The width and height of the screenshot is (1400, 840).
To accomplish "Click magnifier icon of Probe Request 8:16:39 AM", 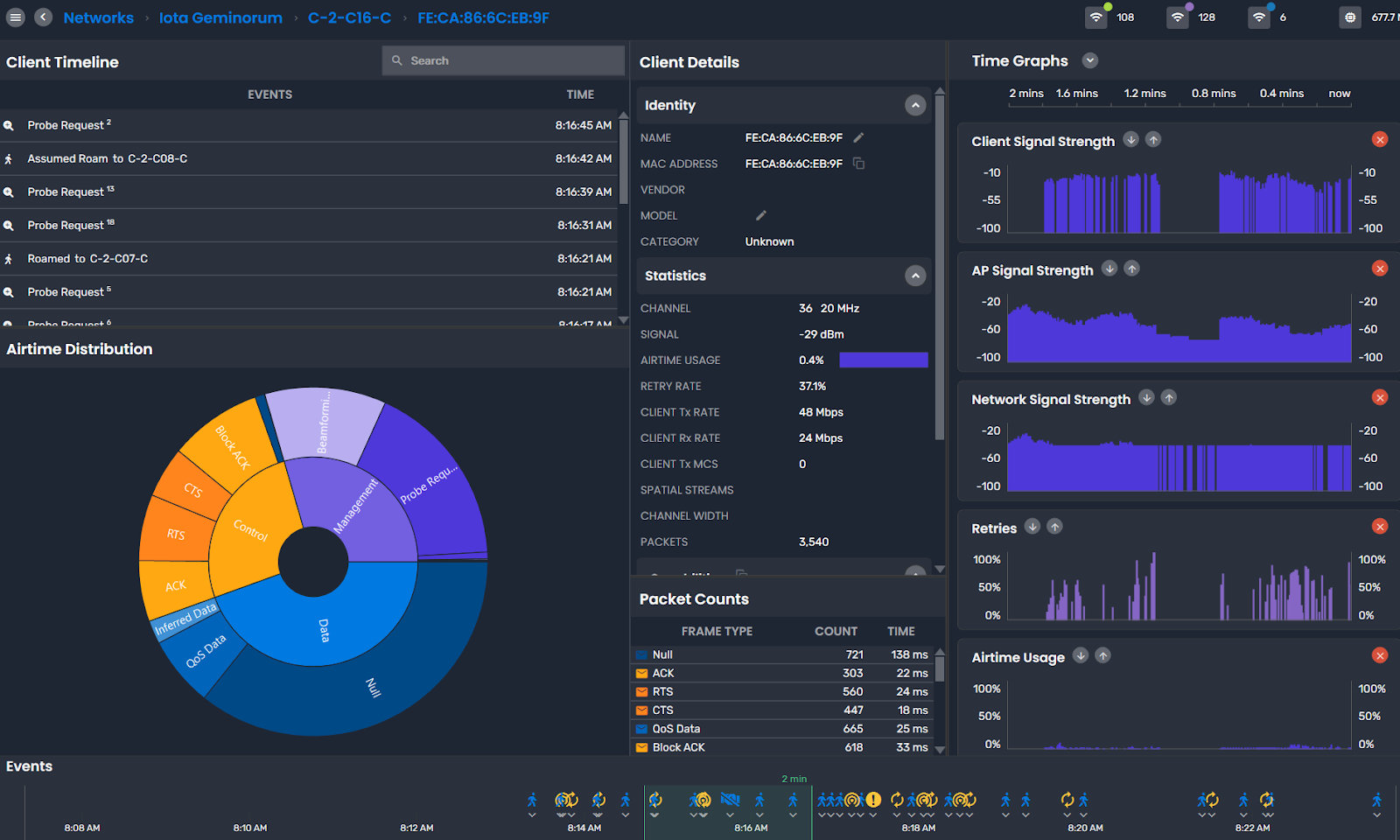I will pyautogui.click(x=9, y=192).
